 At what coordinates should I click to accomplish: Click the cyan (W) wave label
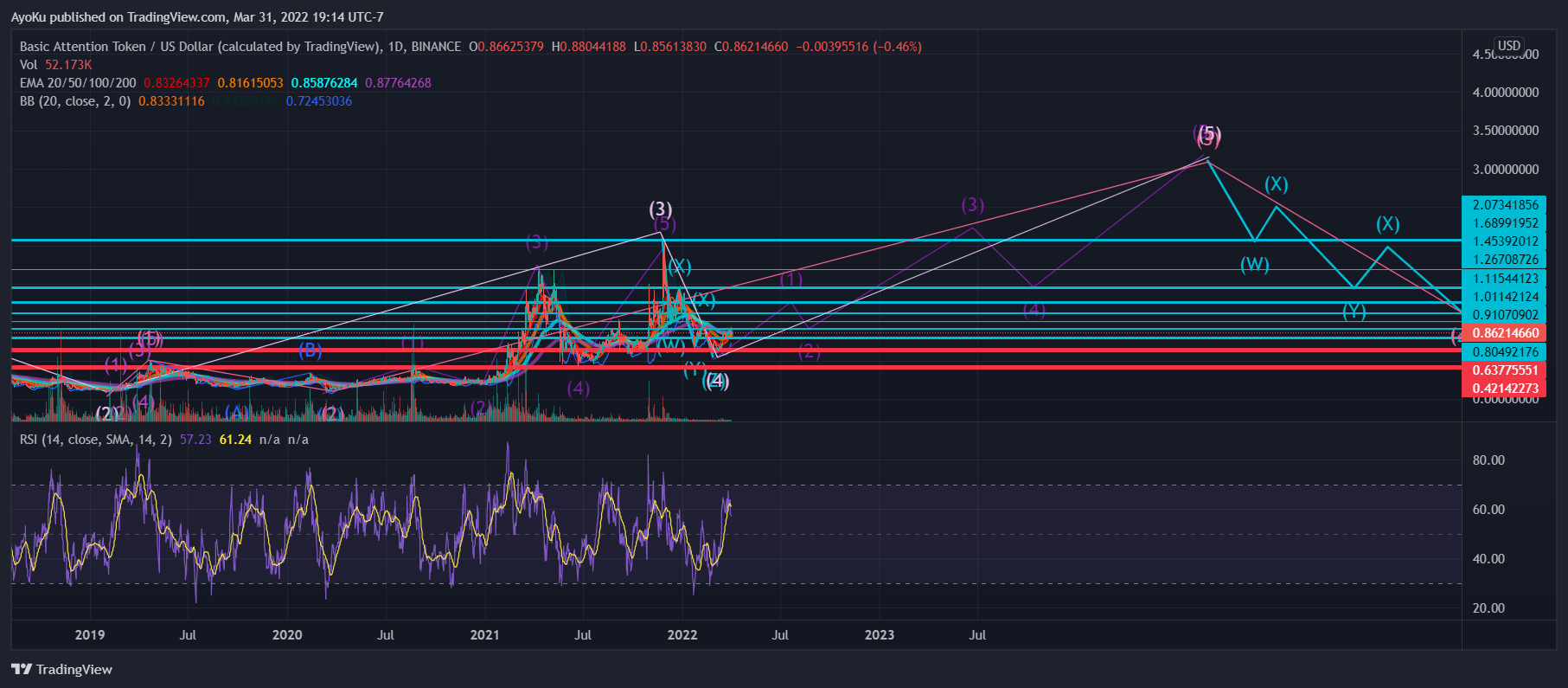click(1255, 265)
